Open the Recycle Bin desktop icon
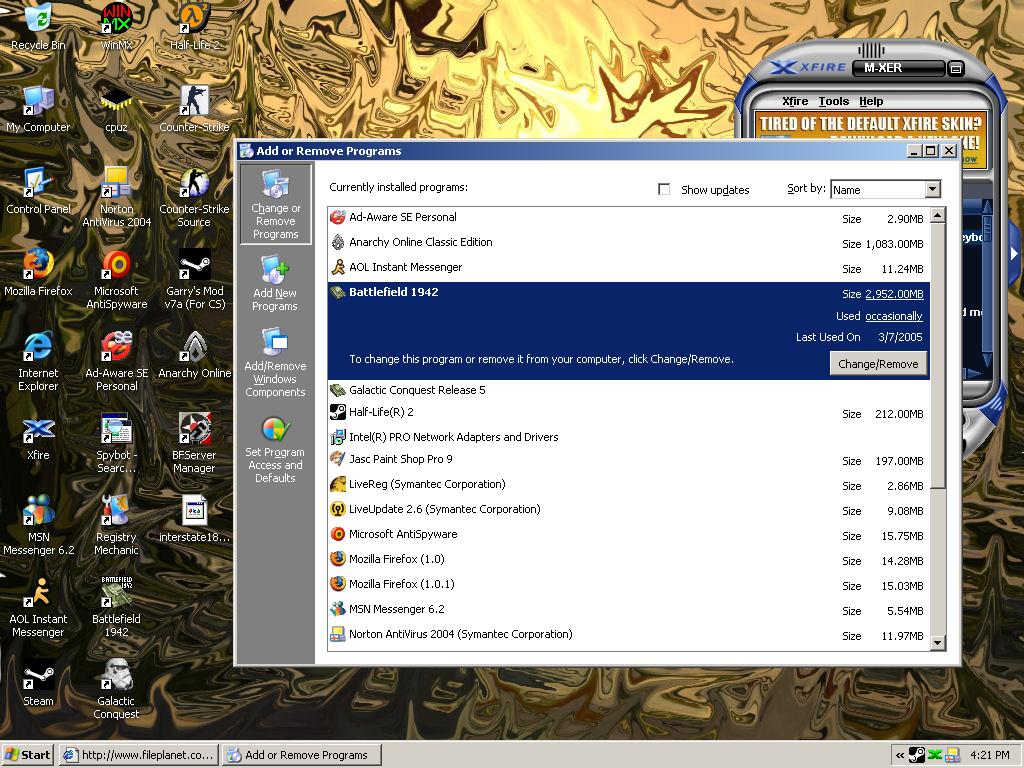Screen dimensions: 1024x768 coord(38,26)
